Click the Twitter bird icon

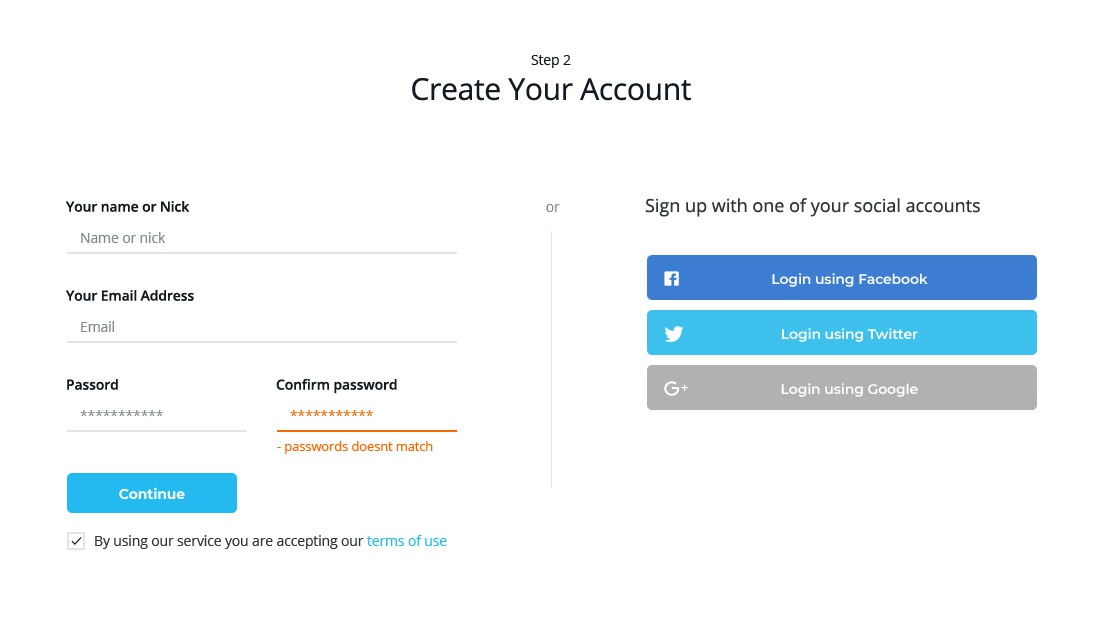[674, 334]
